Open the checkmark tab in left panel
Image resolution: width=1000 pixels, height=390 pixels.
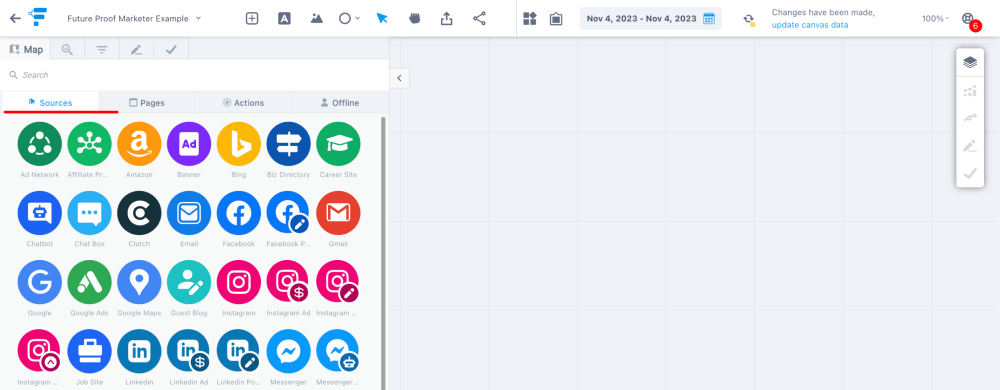[x=171, y=49]
